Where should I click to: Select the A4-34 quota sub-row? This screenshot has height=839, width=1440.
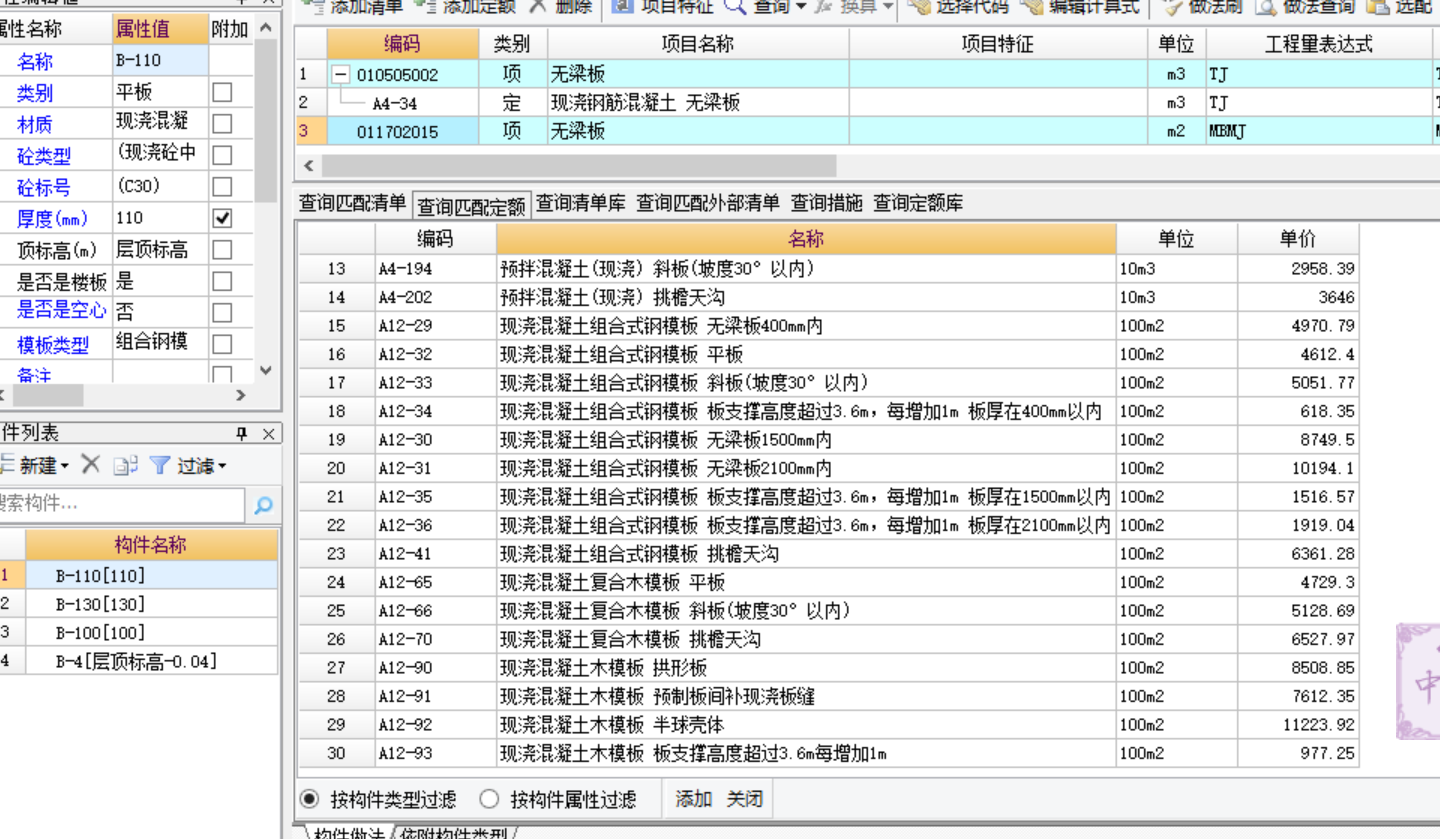pos(865,102)
